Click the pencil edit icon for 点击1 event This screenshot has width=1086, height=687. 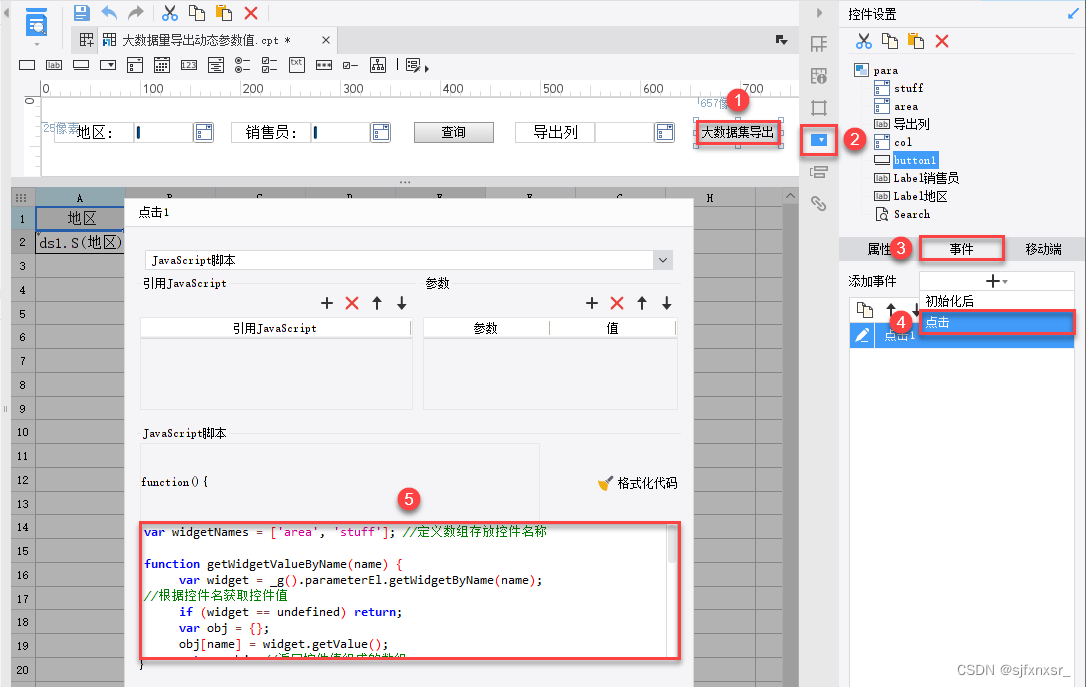(x=862, y=335)
